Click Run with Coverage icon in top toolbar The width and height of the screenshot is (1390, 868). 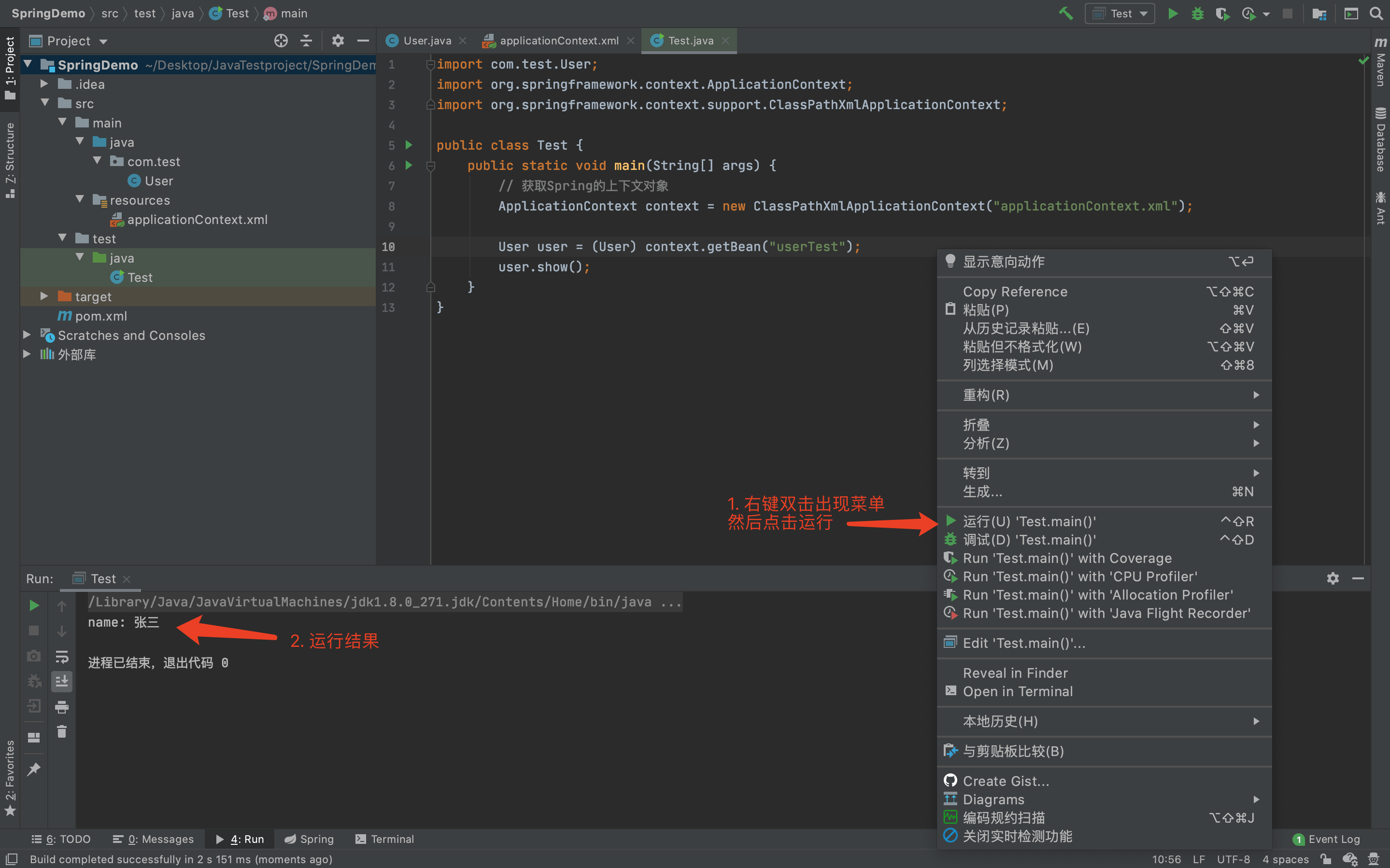click(x=1222, y=13)
